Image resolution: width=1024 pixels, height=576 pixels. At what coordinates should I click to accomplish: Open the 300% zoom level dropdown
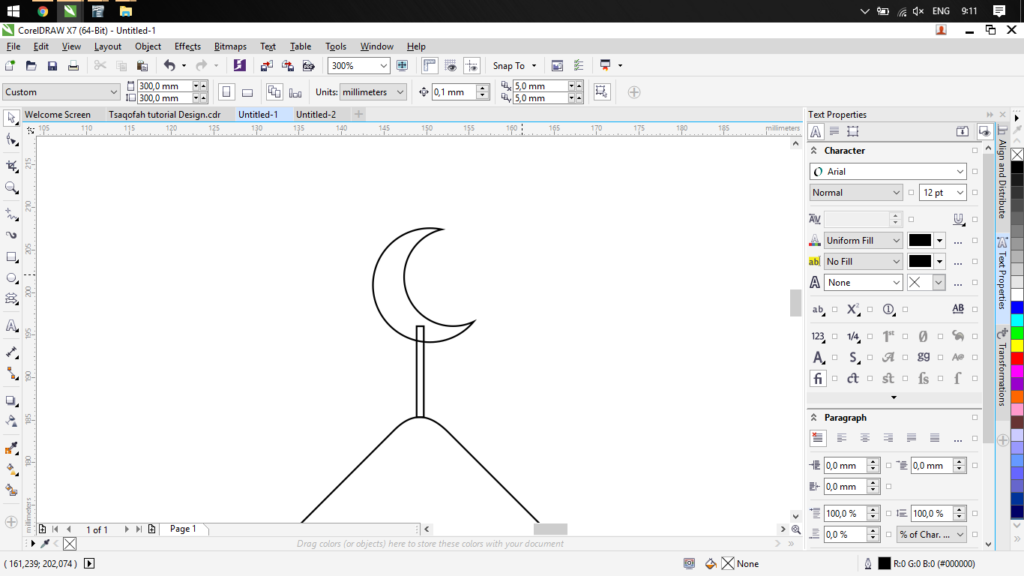pos(383,66)
